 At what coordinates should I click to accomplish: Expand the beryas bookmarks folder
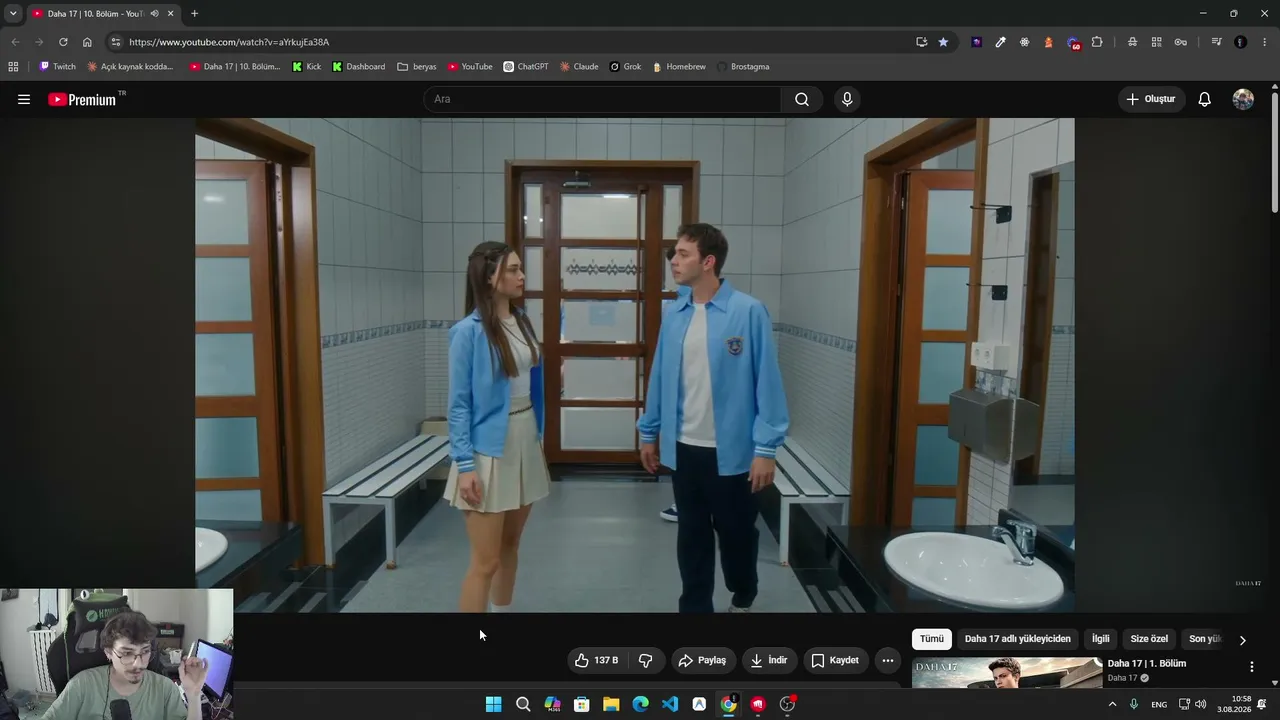pos(417,67)
